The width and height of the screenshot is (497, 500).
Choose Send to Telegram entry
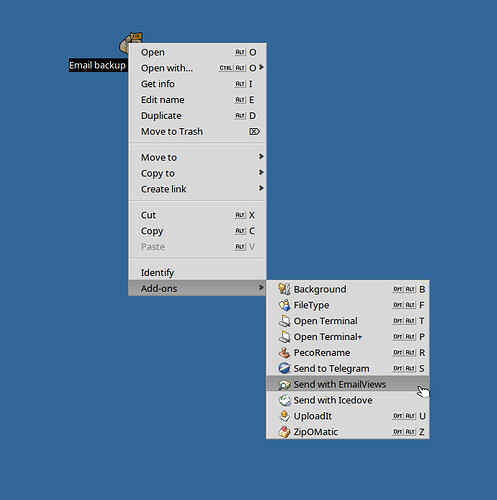348,368
